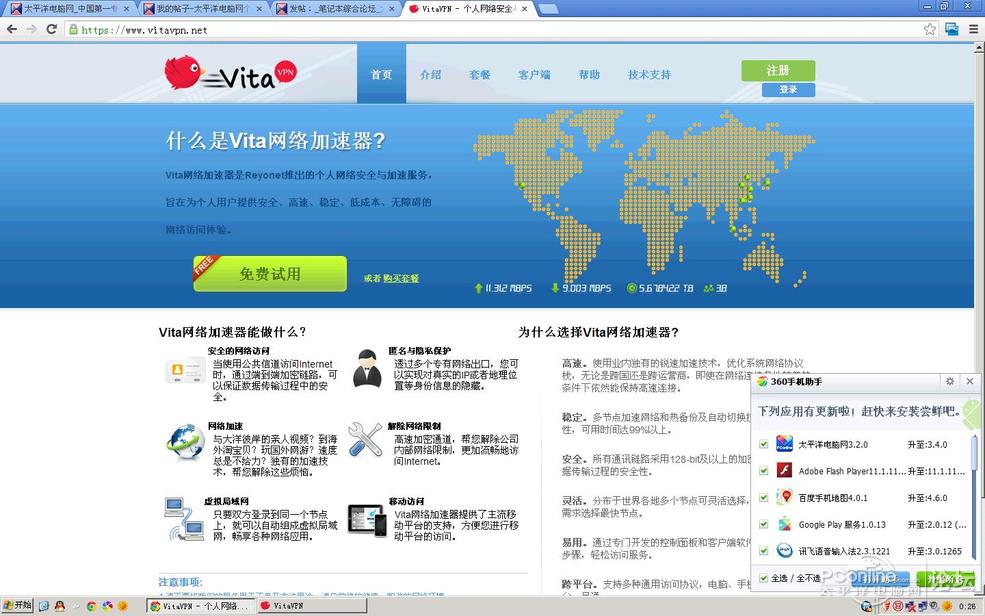Click the 升至:3.0.1265 version text
The width and height of the screenshot is (985, 616).
[934, 551]
